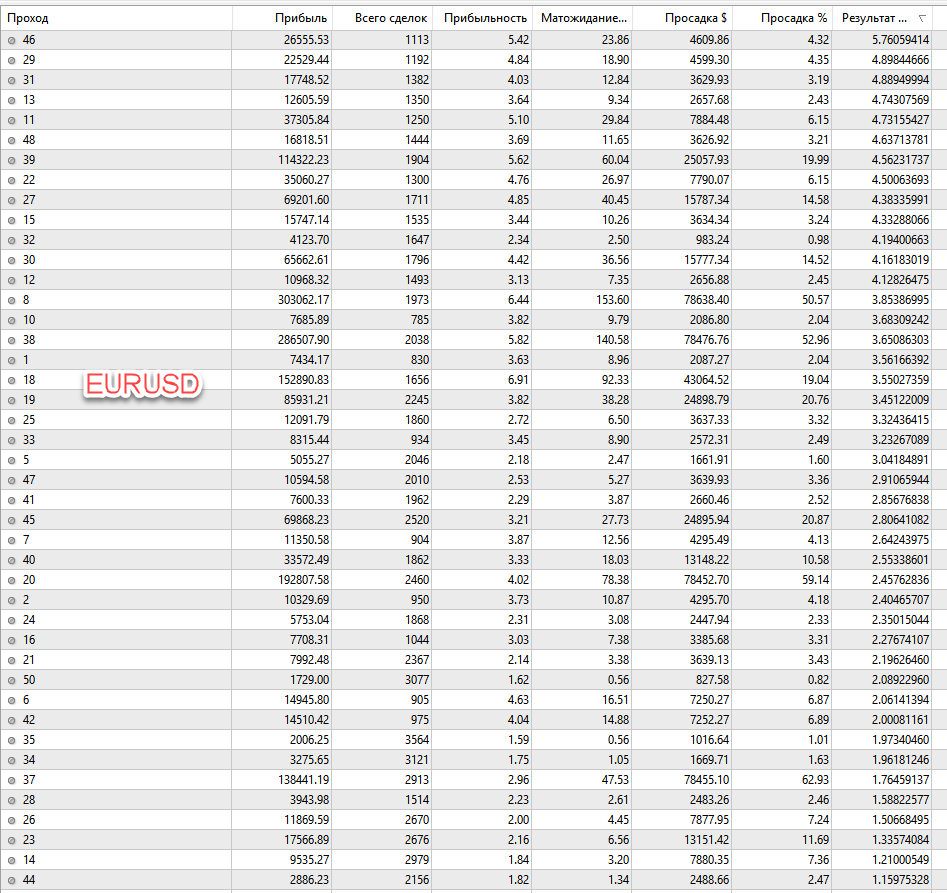The width and height of the screenshot is (947, 893).
Task: Sort by the Прибыльность column header
Action: [x=482, y=18]
